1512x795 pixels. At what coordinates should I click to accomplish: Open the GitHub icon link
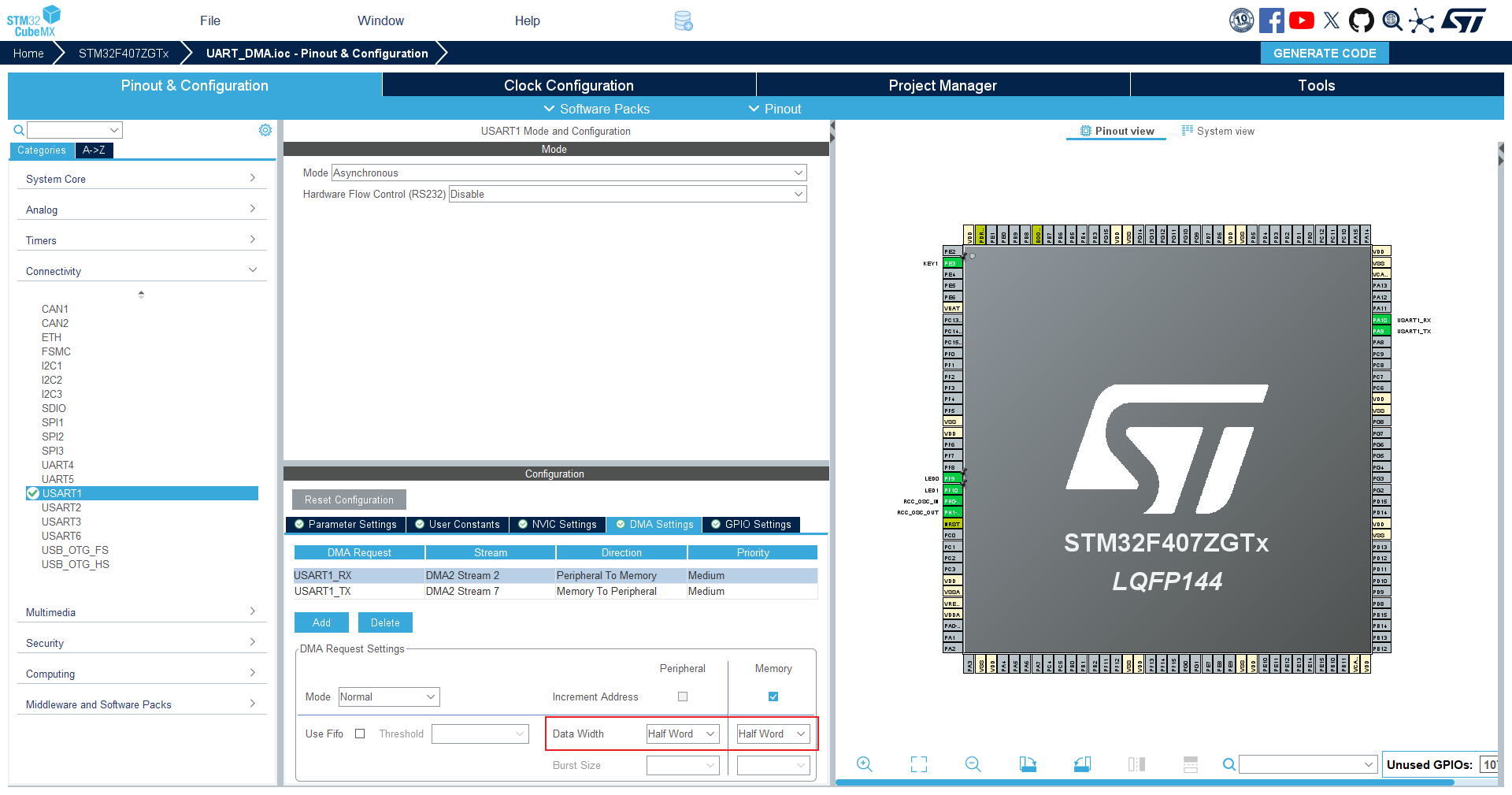click(1362, 20)
